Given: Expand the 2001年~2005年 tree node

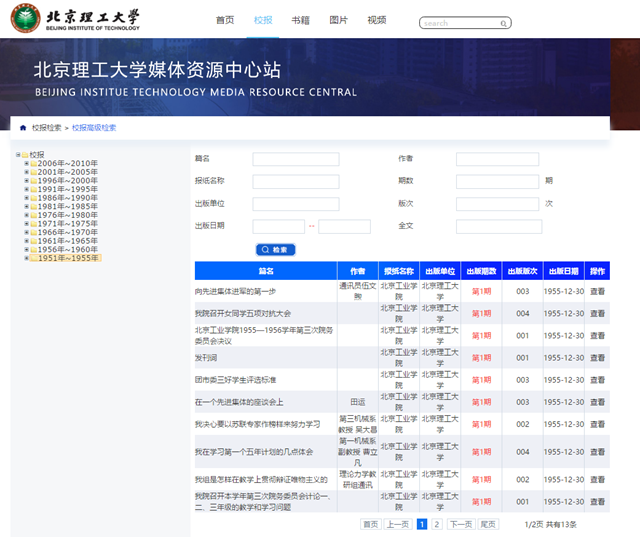Looking at the screenshot, I should click(26, 172).
